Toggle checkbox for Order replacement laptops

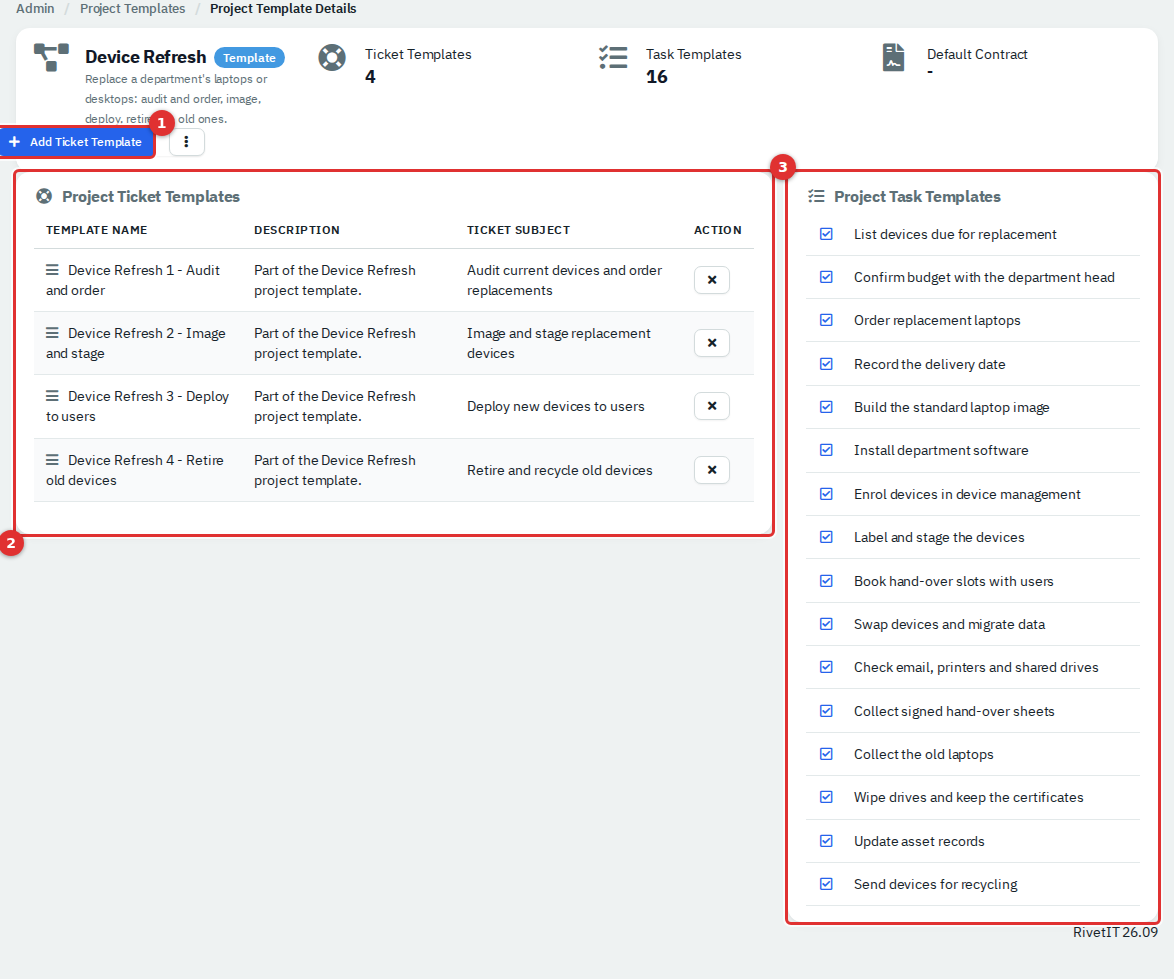827,320
